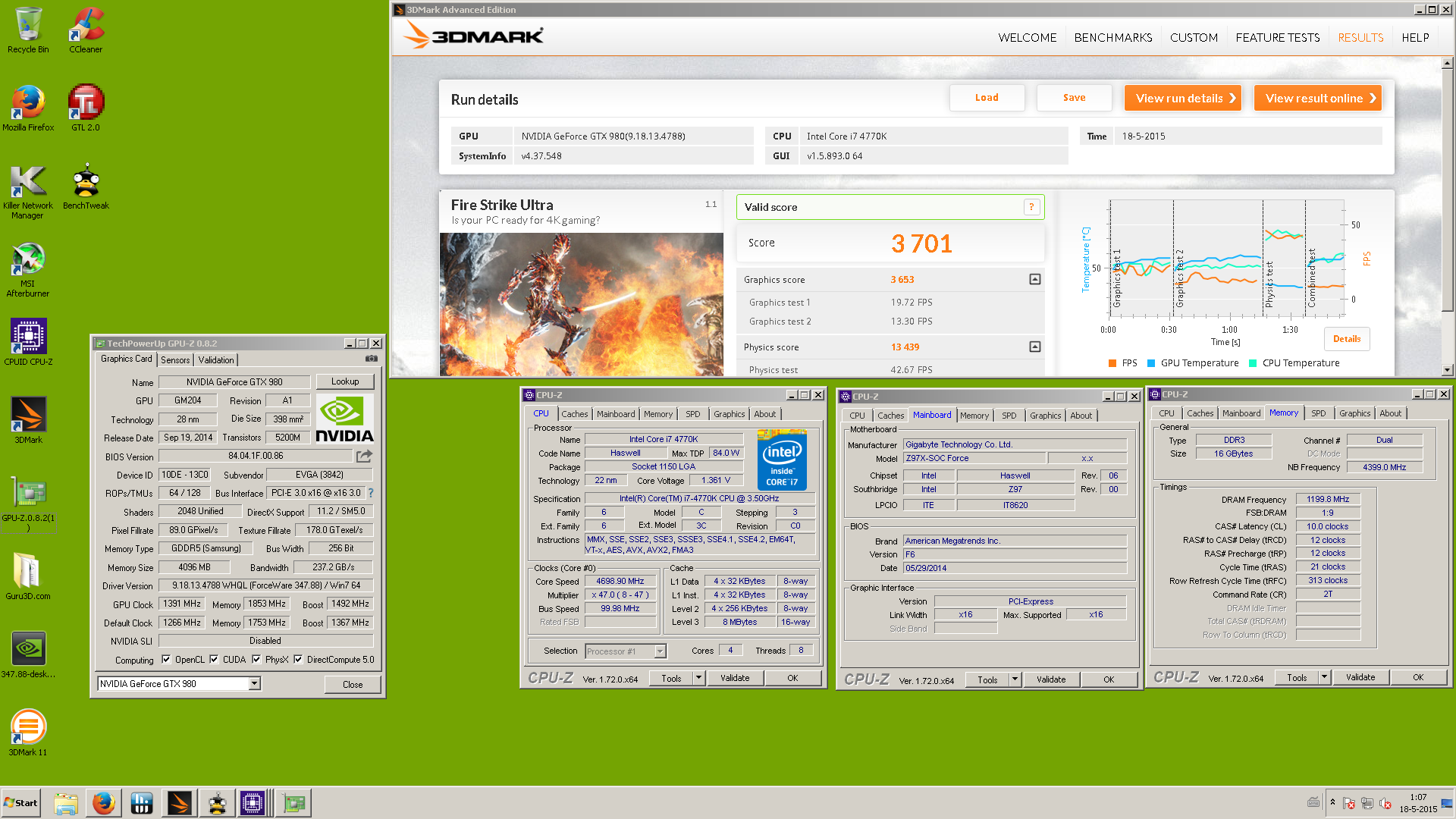The image size is (1456, 819).
Task: Click the 3DMark scrollbar down arrow
Action: (1448, 370)
